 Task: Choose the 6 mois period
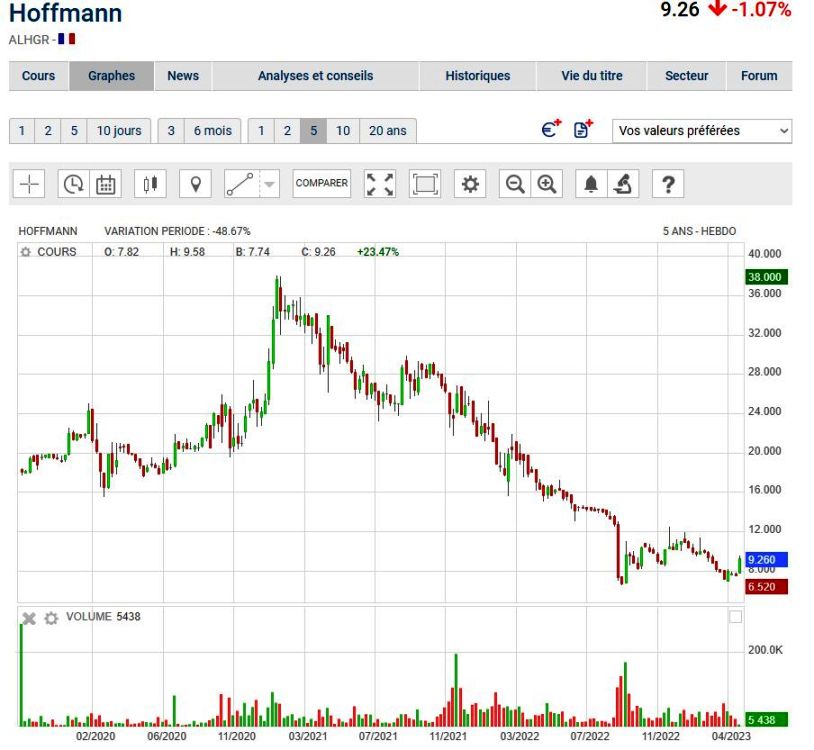click(x=213, y=131)
